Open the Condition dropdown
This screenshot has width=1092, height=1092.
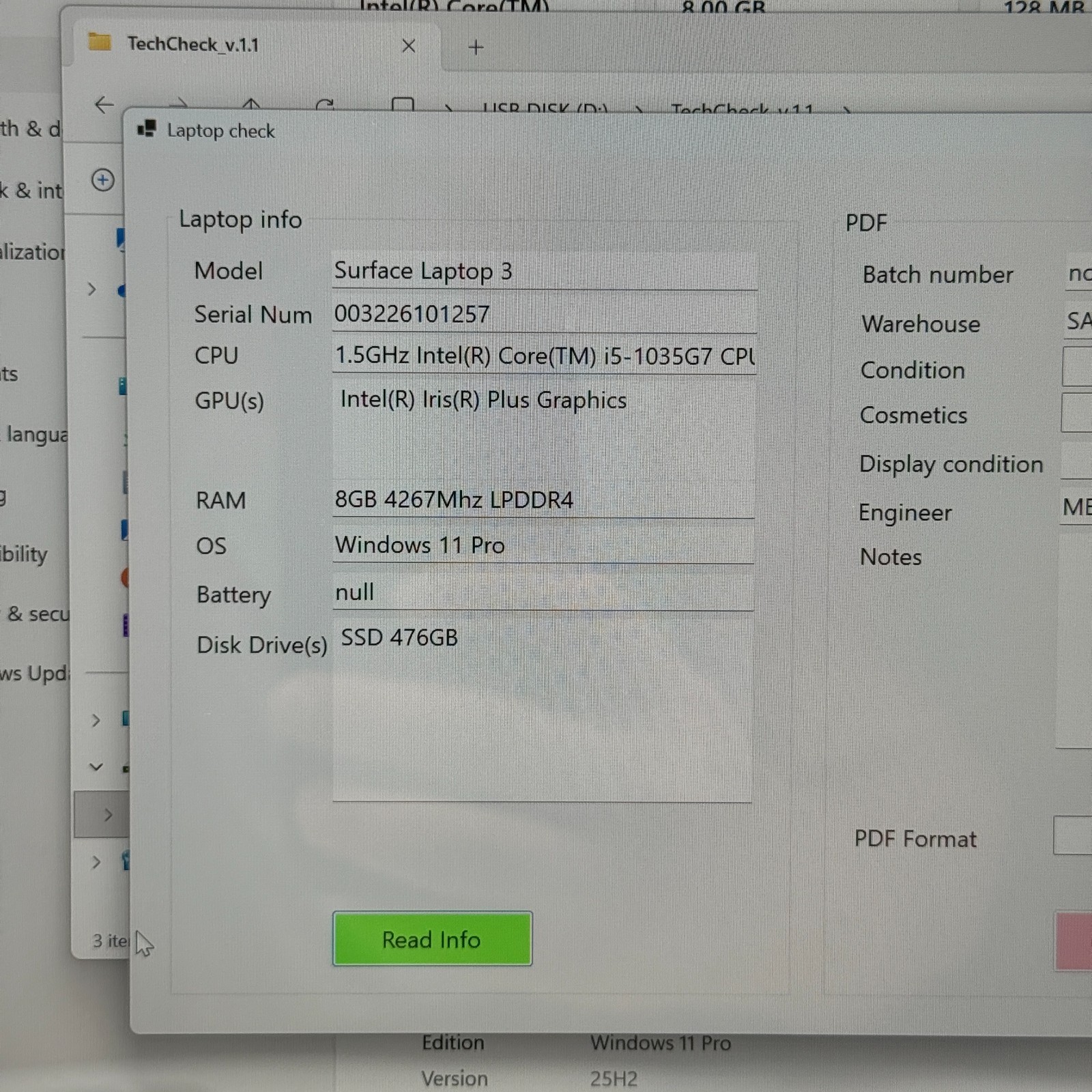[1077, 367]
